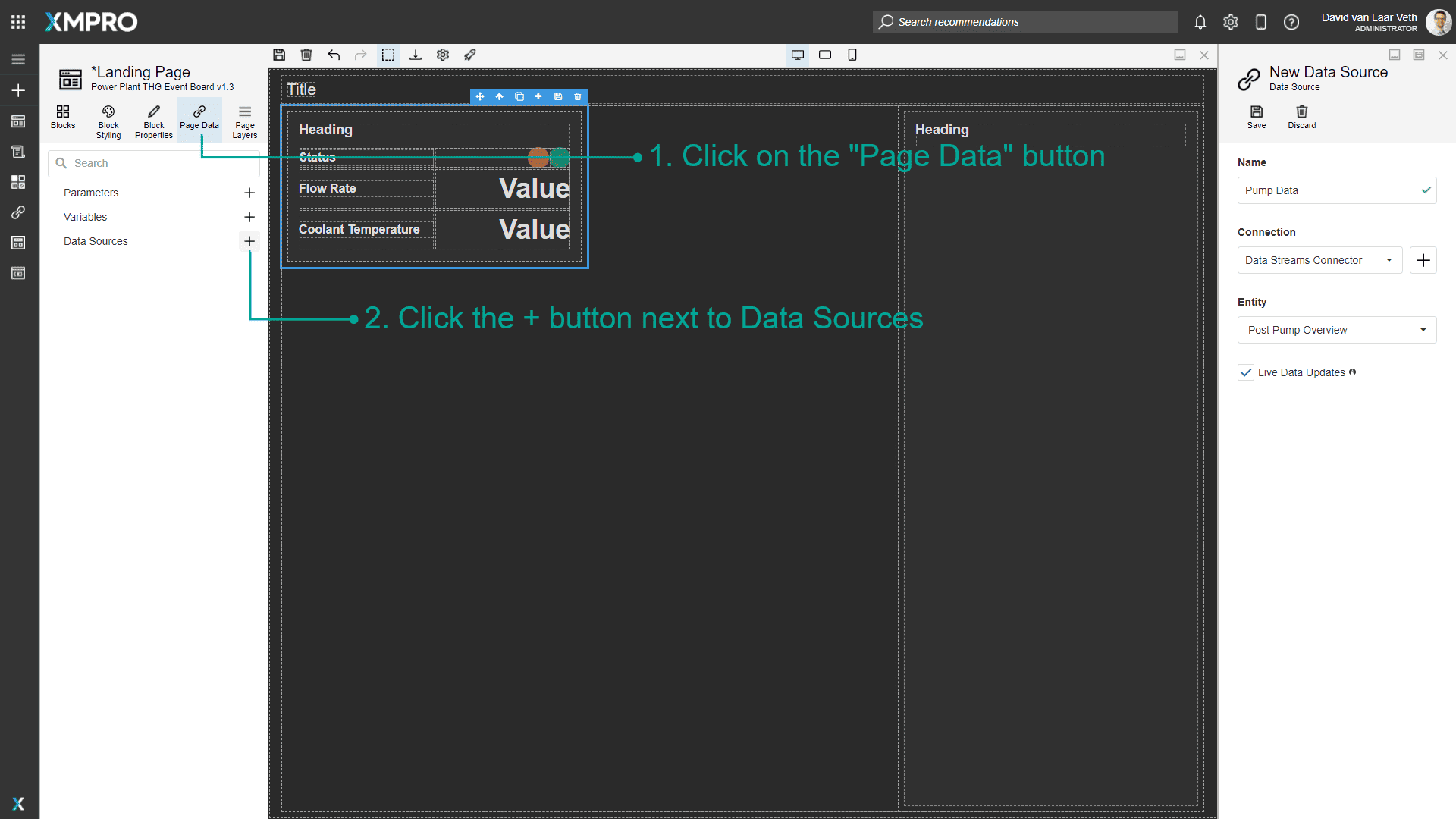This screenshot has width=1456, height=819.
Task: Click the Pump Data name field
Action: [x=1329, y=190]
